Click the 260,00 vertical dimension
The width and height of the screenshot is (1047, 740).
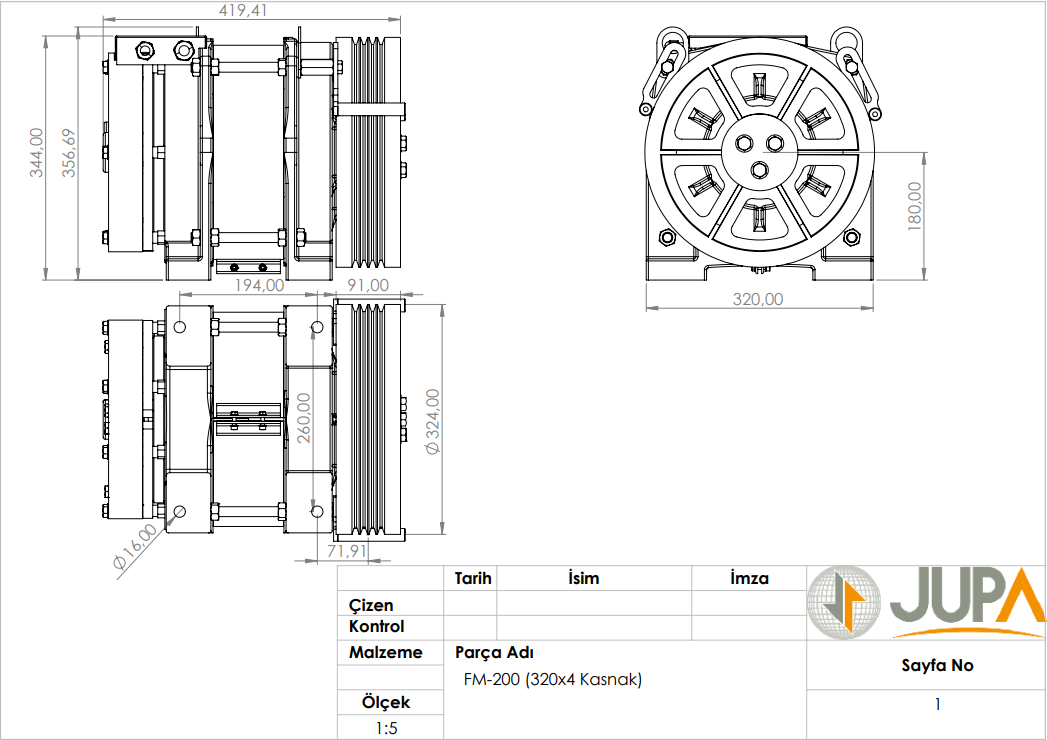tap(304, 417)
